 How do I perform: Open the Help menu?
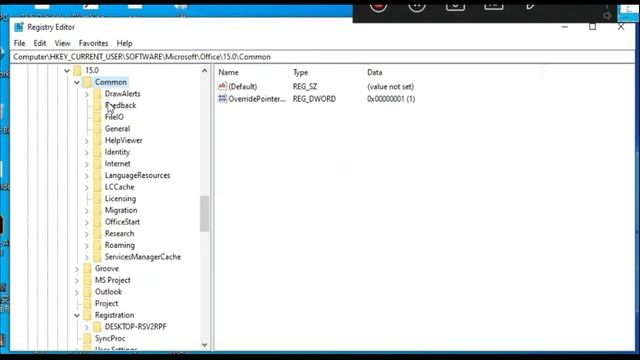click(x=124, y=43)
